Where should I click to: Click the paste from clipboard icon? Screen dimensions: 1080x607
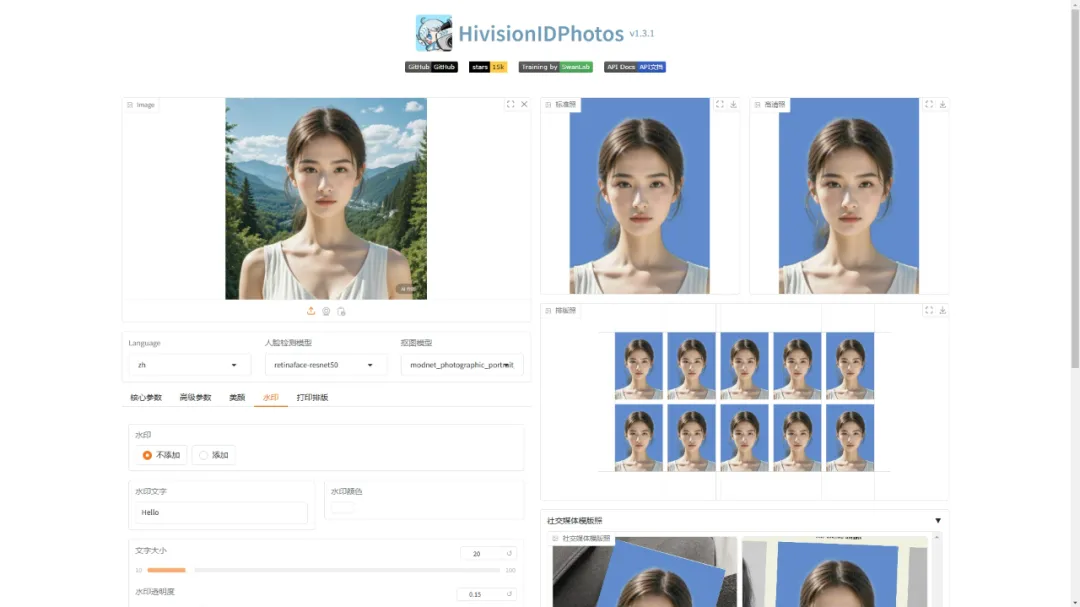[x=341, y=311]
